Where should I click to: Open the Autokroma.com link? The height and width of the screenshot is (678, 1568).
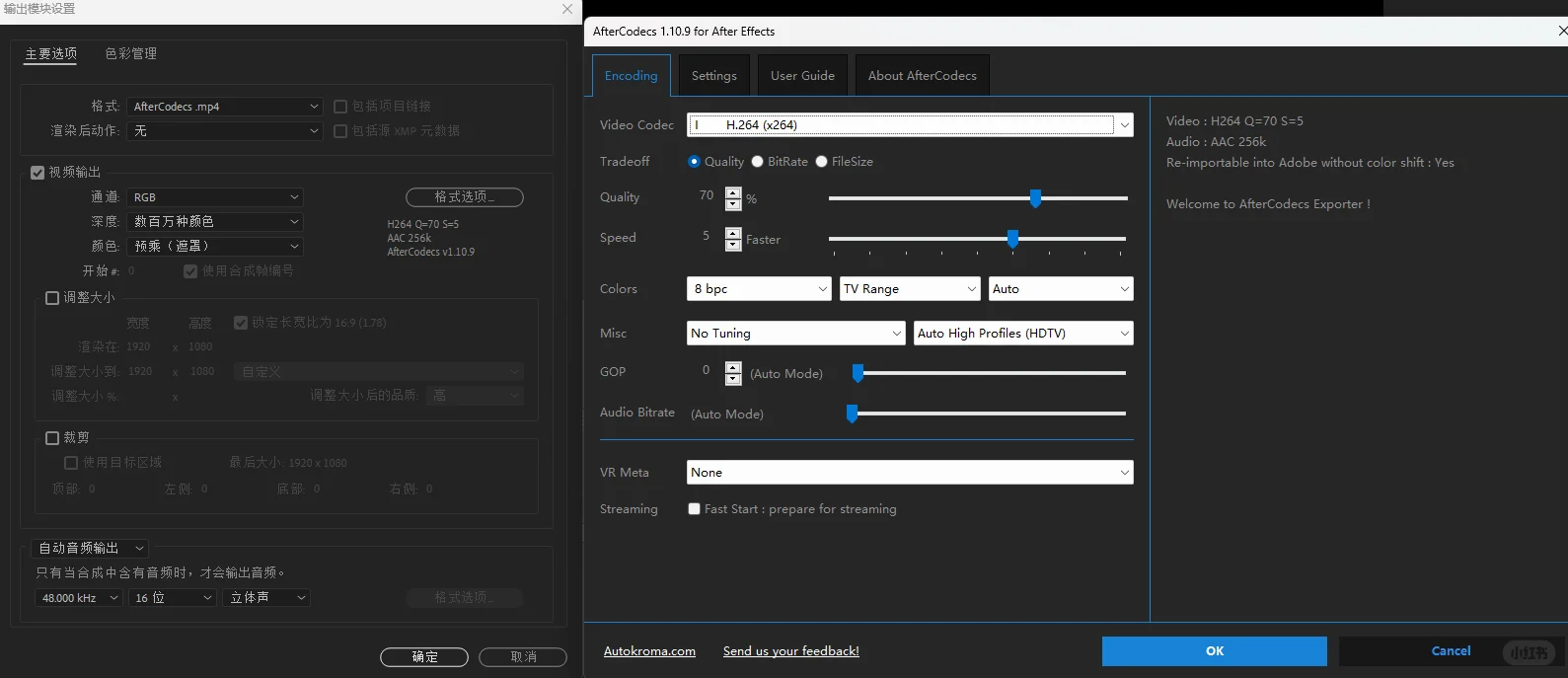click(649, 651)
